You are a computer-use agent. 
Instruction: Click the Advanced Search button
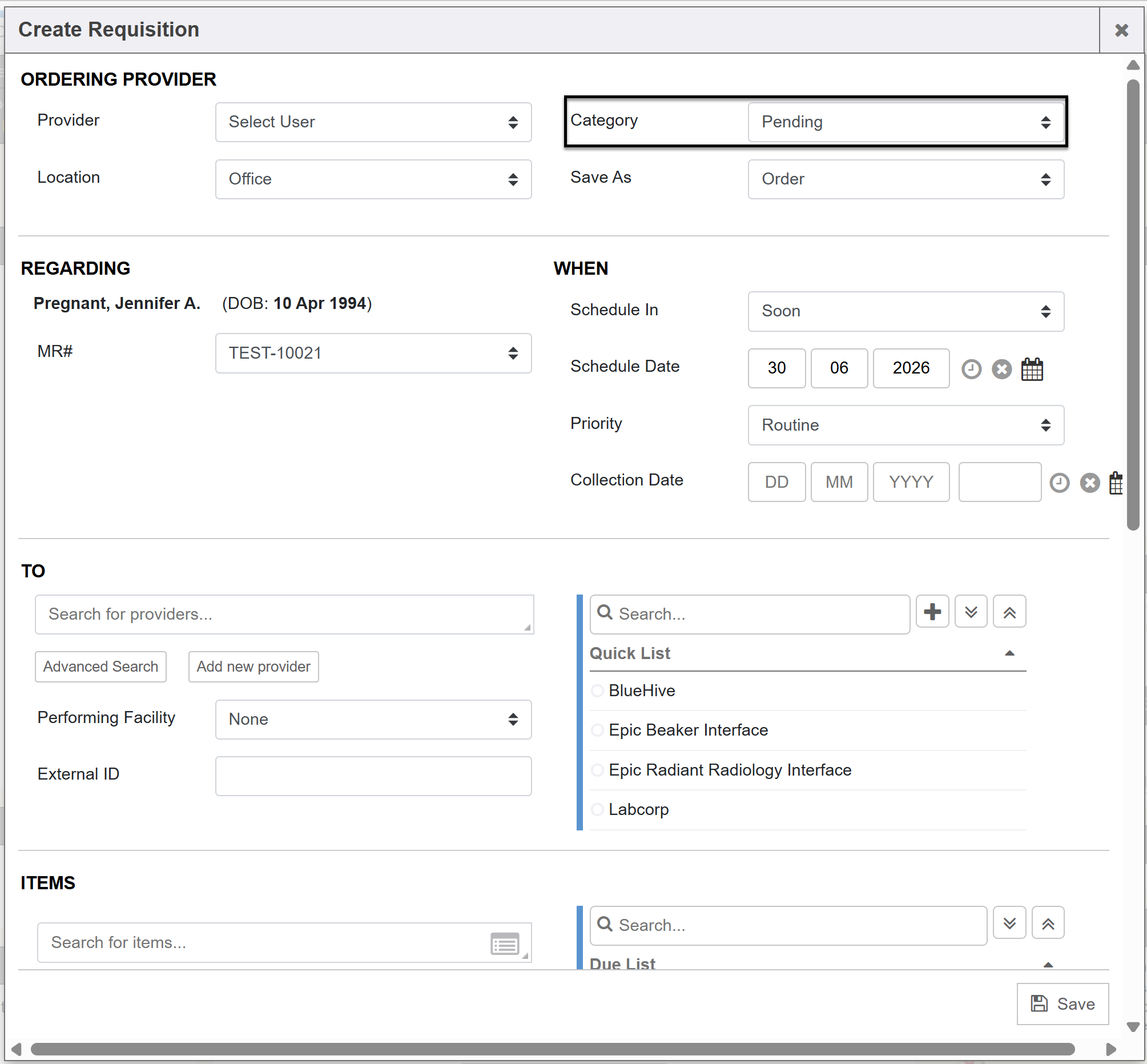point(100,666)
